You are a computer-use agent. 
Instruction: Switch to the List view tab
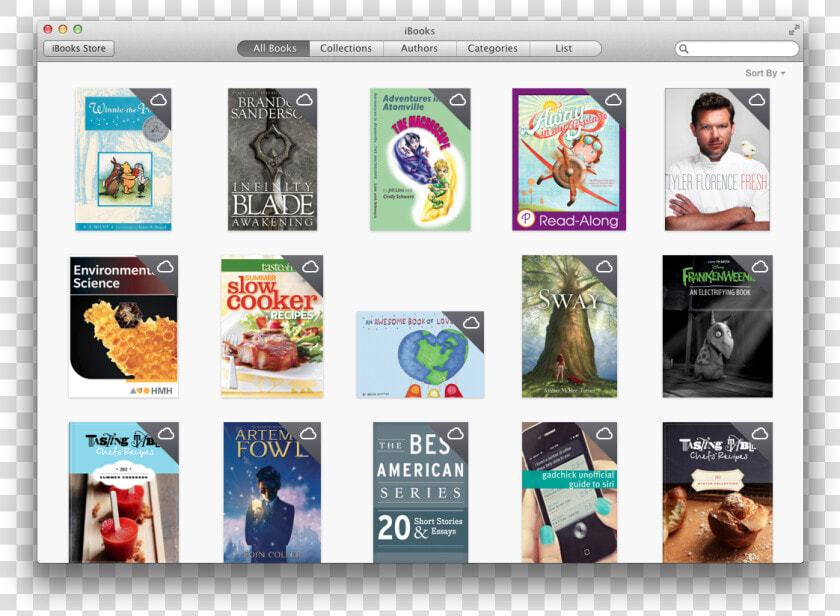[565, 48]
